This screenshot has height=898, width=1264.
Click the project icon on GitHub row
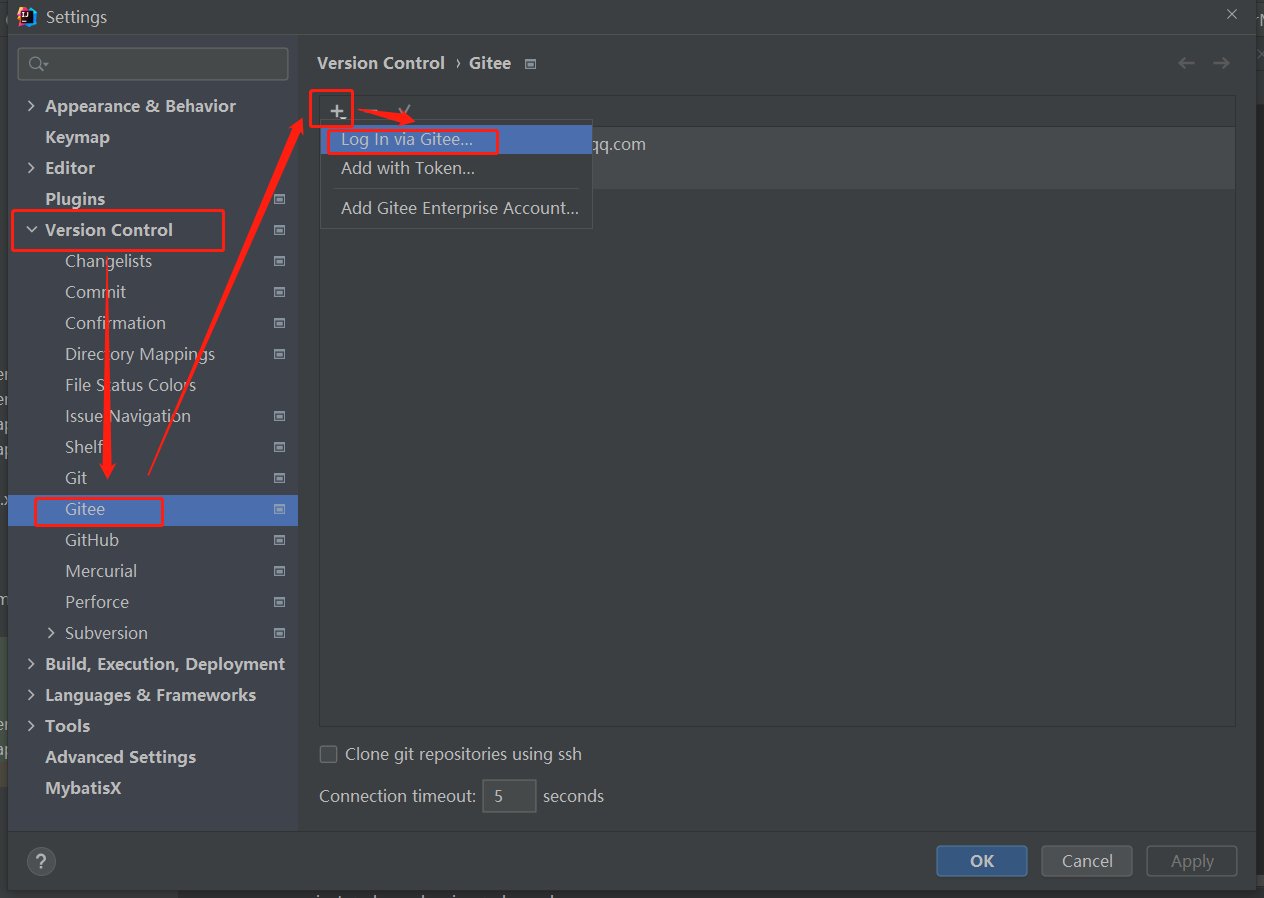pyautogui.click(x=279, y=540)
